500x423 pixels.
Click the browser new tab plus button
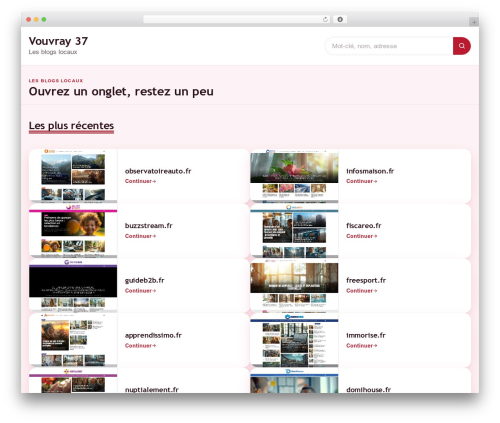click(x=474, y=22)
